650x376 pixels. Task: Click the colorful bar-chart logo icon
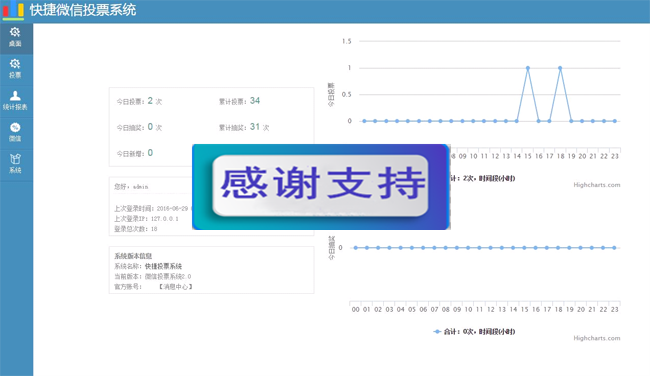[13, 10]
